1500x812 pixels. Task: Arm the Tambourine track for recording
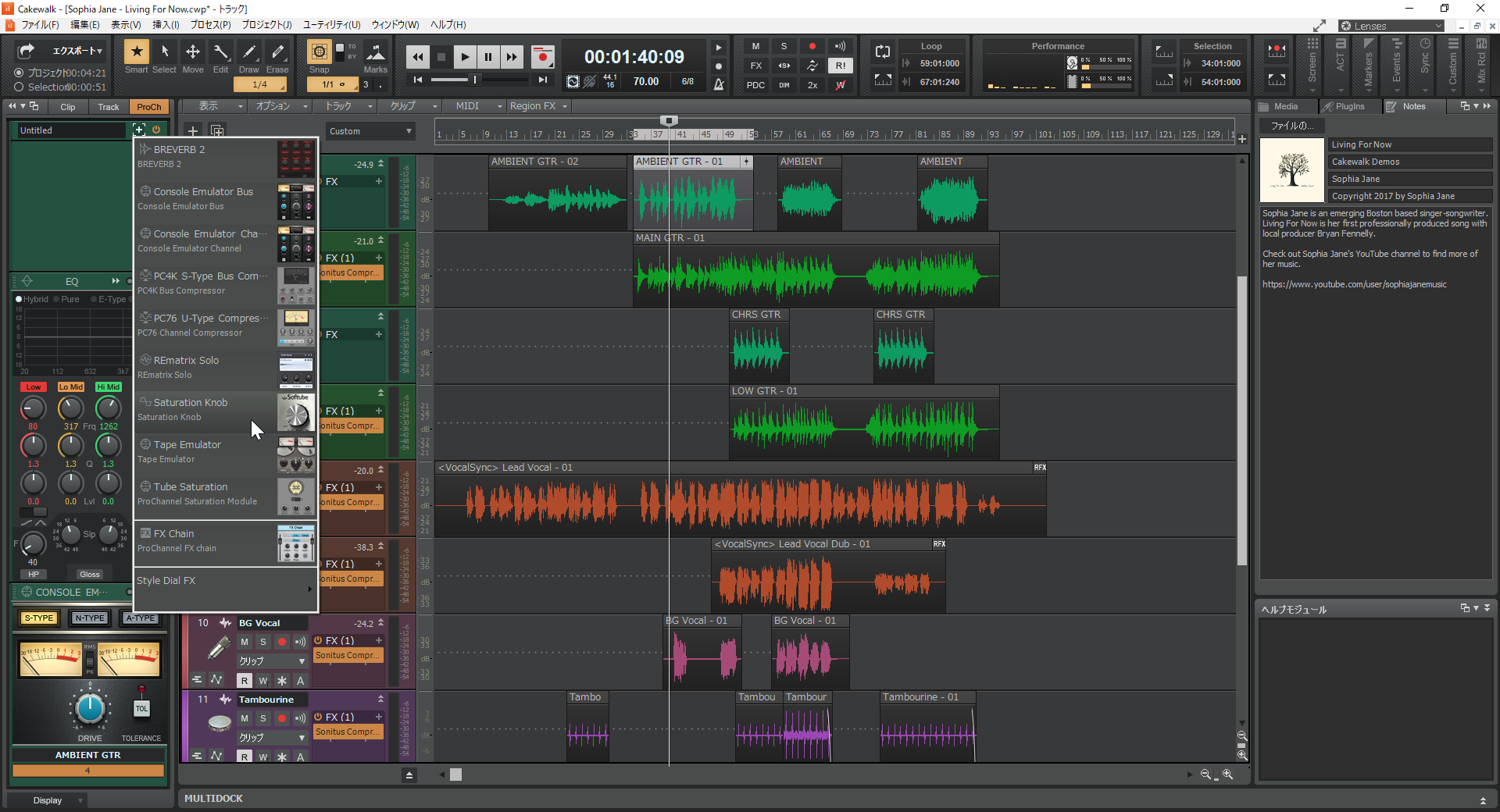pos(282,718)
